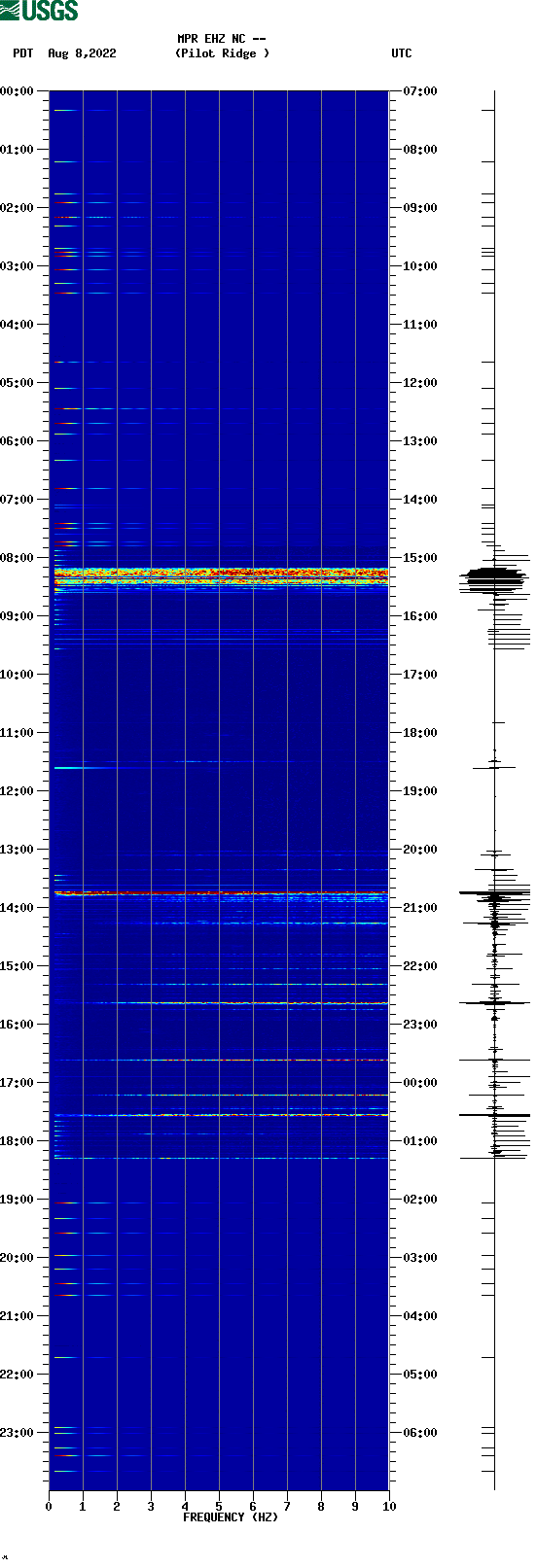Click the 'Aug 8,2022' date label
537x1568 pixels.
tap(82, 53)
